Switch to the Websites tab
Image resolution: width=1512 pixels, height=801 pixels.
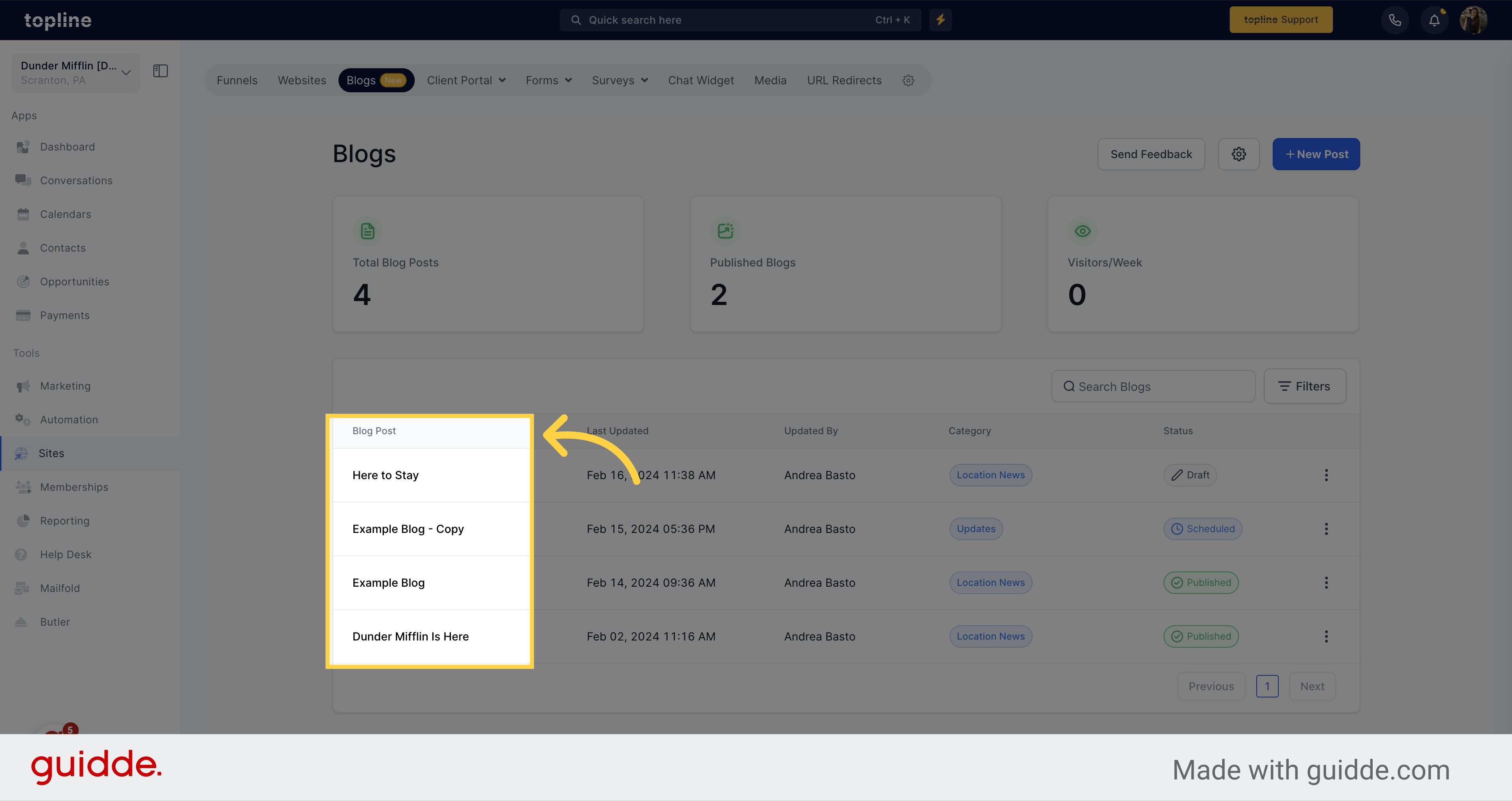point(302,80)
